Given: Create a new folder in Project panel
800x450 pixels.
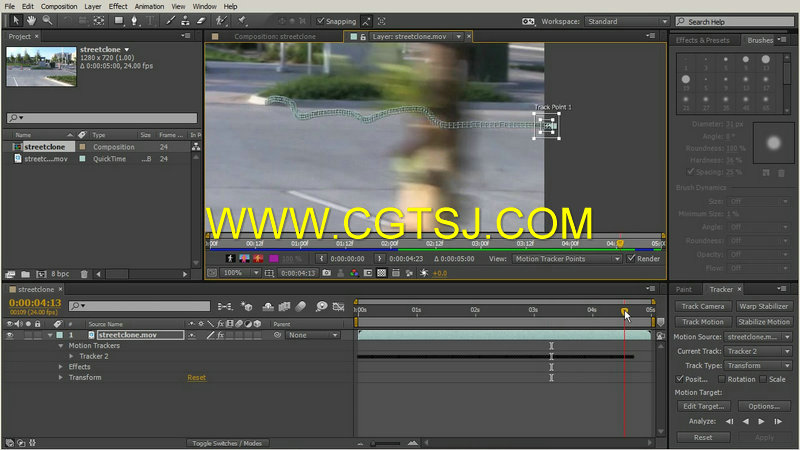Looking at the screenshot, I should pyautogui.click(x=25, y=274).
